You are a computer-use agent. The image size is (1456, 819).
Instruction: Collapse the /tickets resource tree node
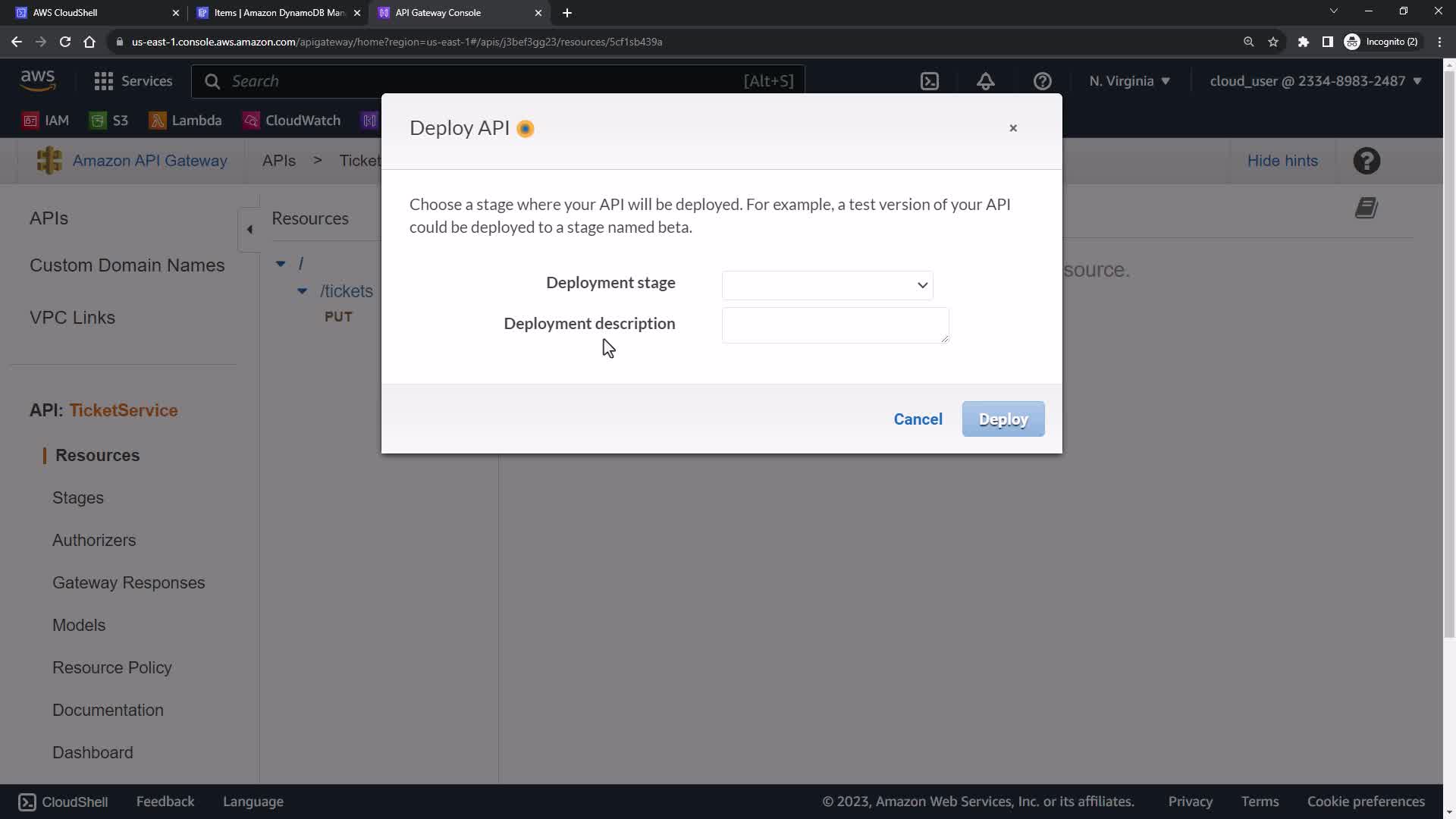[303, 291]
